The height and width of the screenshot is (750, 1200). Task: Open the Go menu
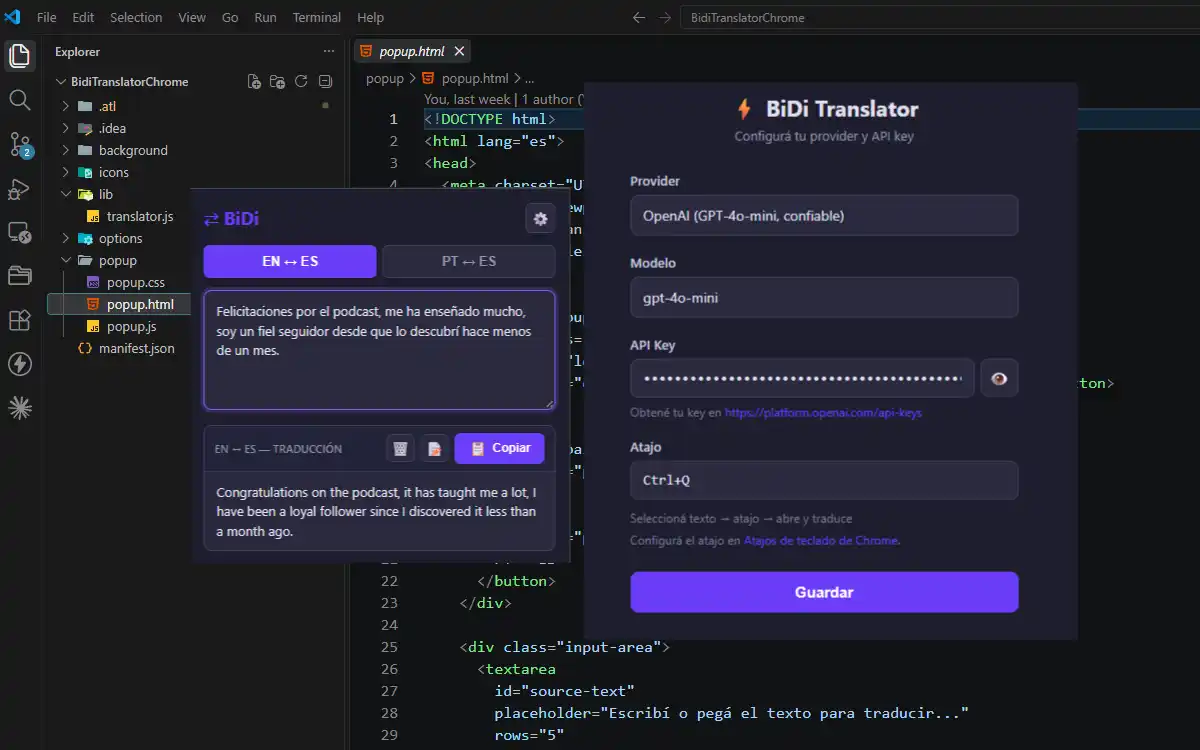[x=230, y=17]
